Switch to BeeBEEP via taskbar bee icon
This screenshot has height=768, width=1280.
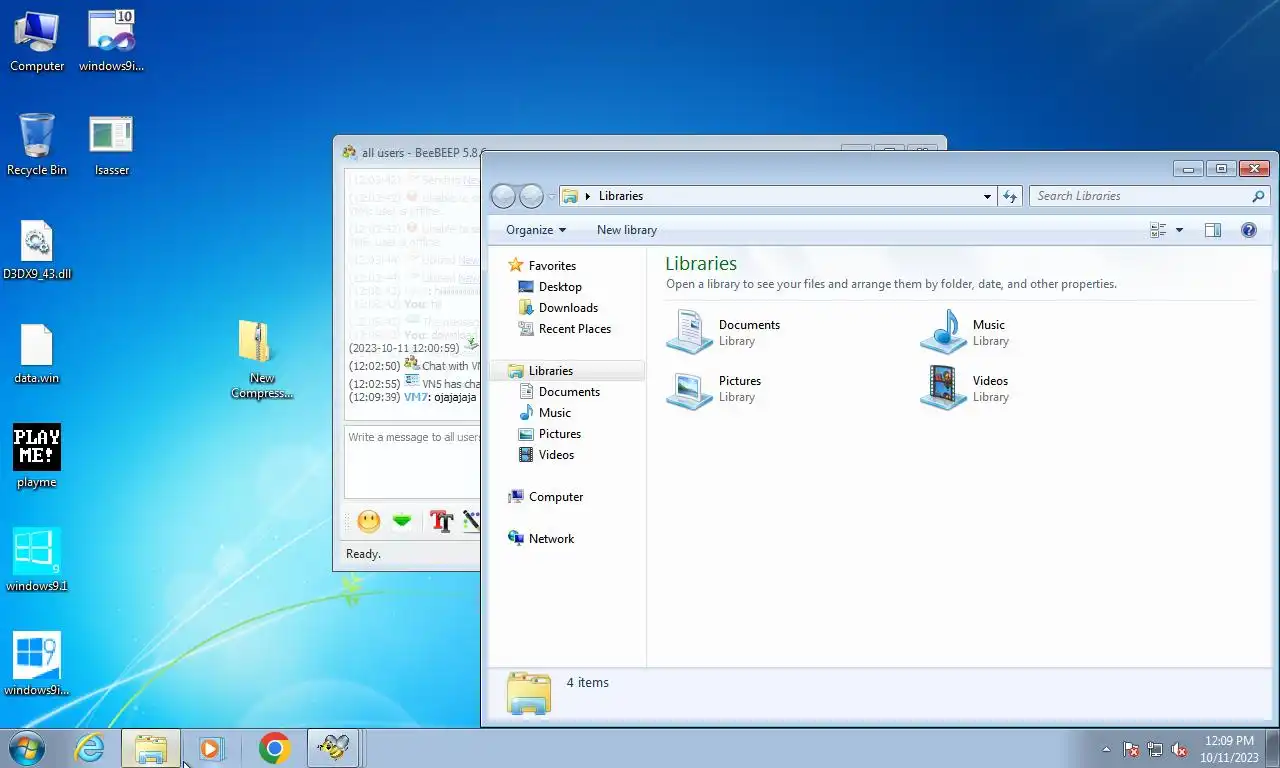[333, 748]
